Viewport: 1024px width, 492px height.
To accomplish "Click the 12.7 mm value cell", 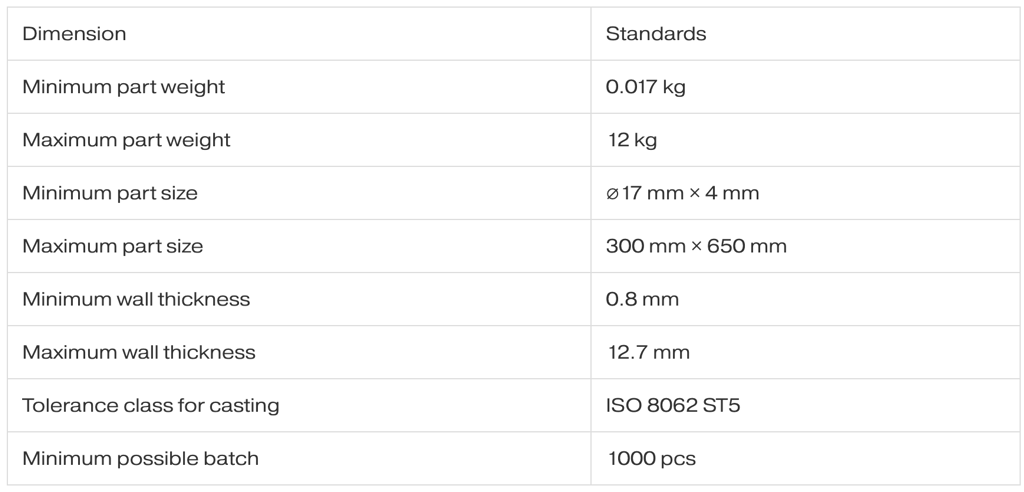I will coord(647,352).
